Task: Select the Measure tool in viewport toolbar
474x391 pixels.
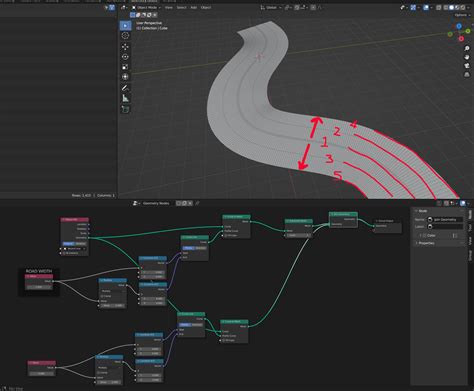Action: 125,98
